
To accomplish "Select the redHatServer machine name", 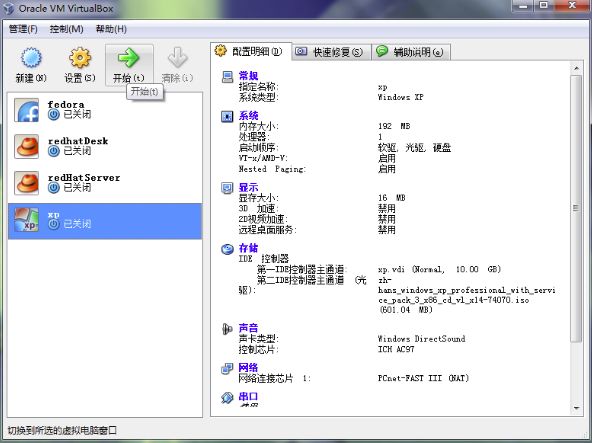I will (x=84, y=178).
